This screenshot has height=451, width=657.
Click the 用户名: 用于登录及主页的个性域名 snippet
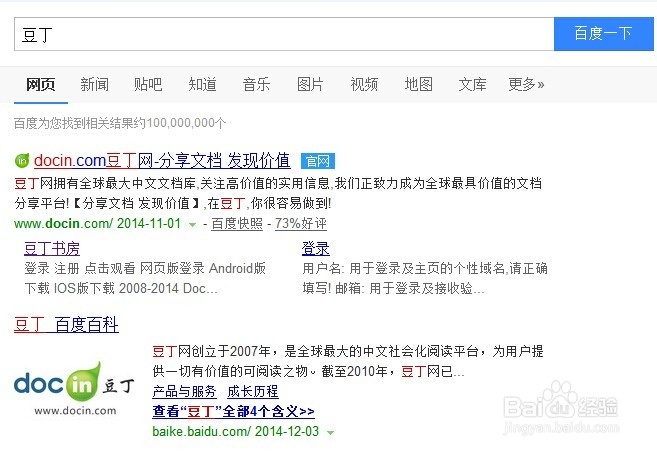[x=425, y=278]
